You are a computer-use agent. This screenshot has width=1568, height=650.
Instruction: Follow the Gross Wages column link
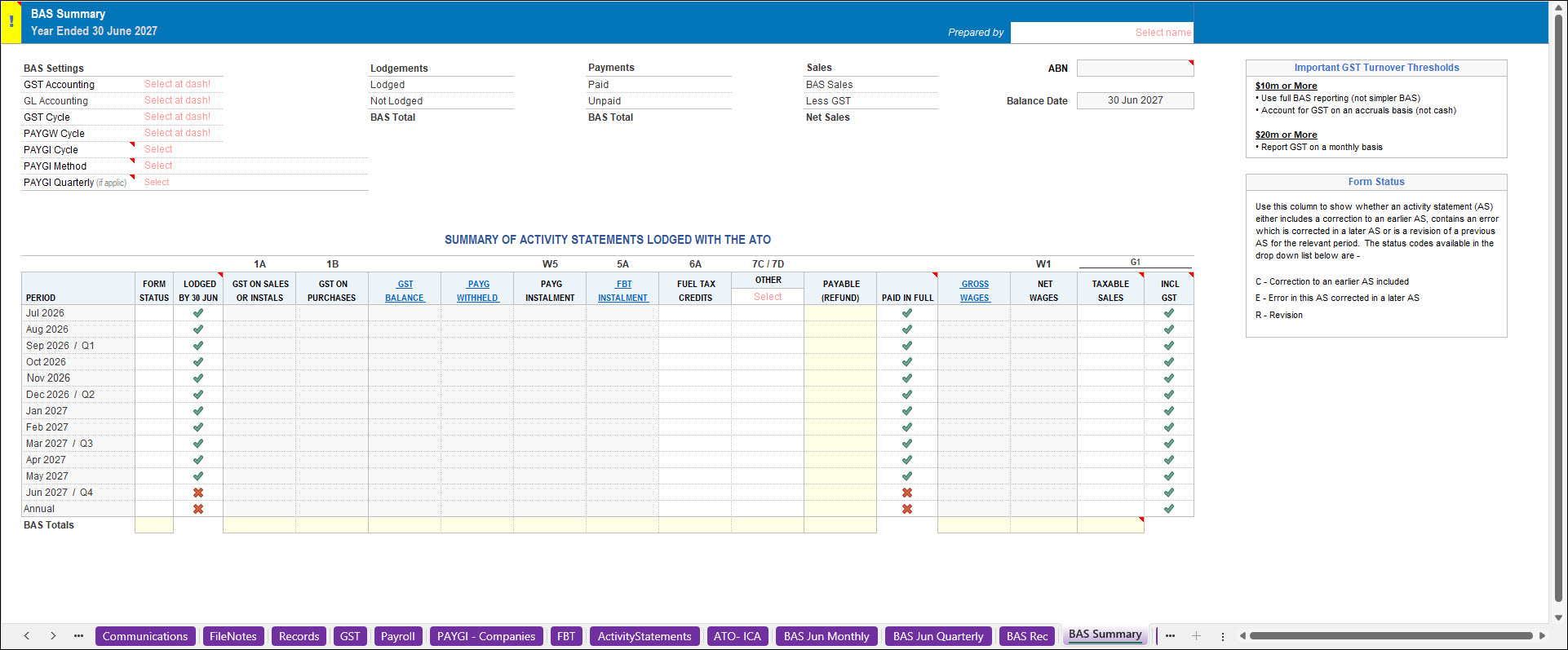974,291
